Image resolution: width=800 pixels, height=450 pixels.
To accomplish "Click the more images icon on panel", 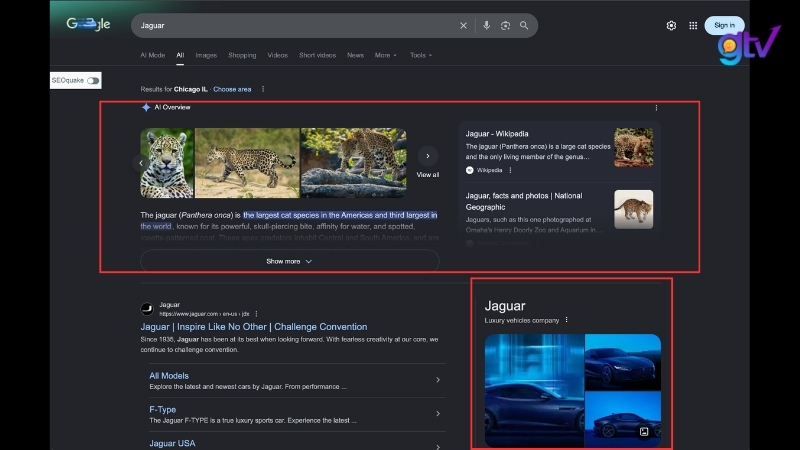I will (644, 432).
